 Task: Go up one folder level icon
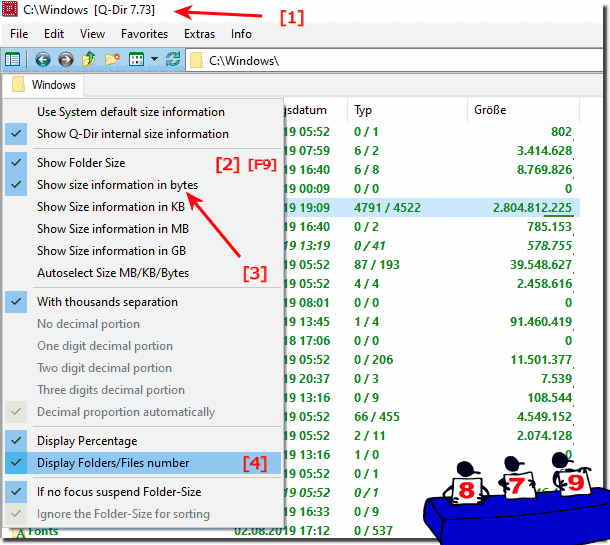tap(89, 60)
